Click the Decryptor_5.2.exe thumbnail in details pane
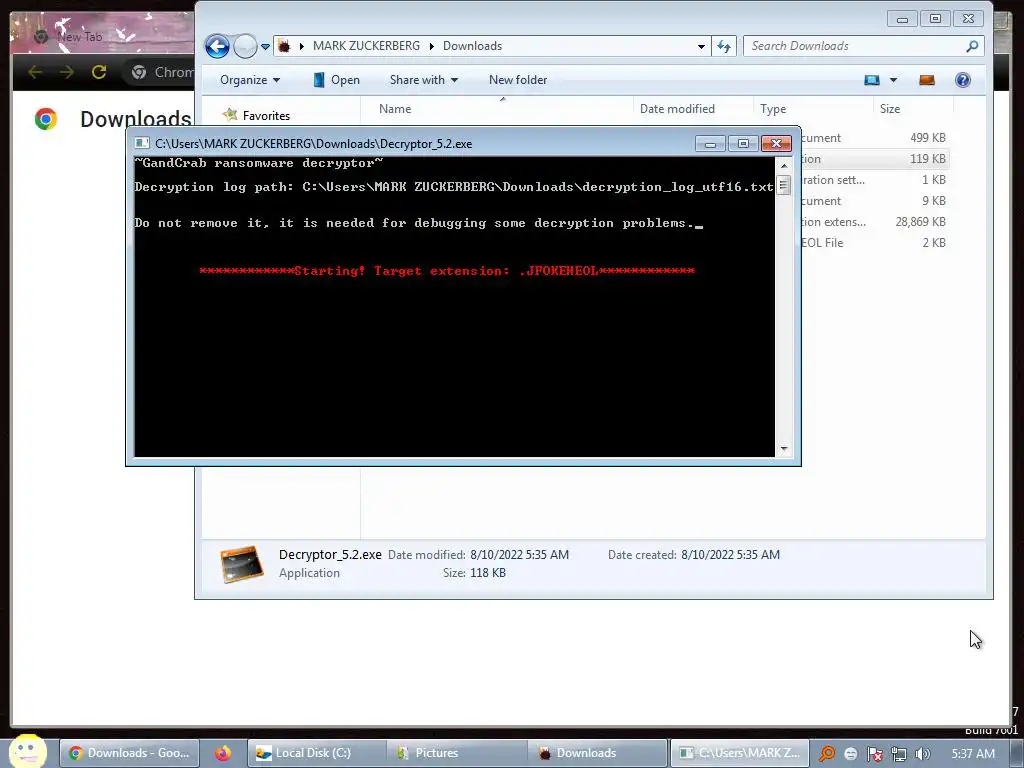The width and height of the screenshot is (1024, 768). tap(242, 564)
